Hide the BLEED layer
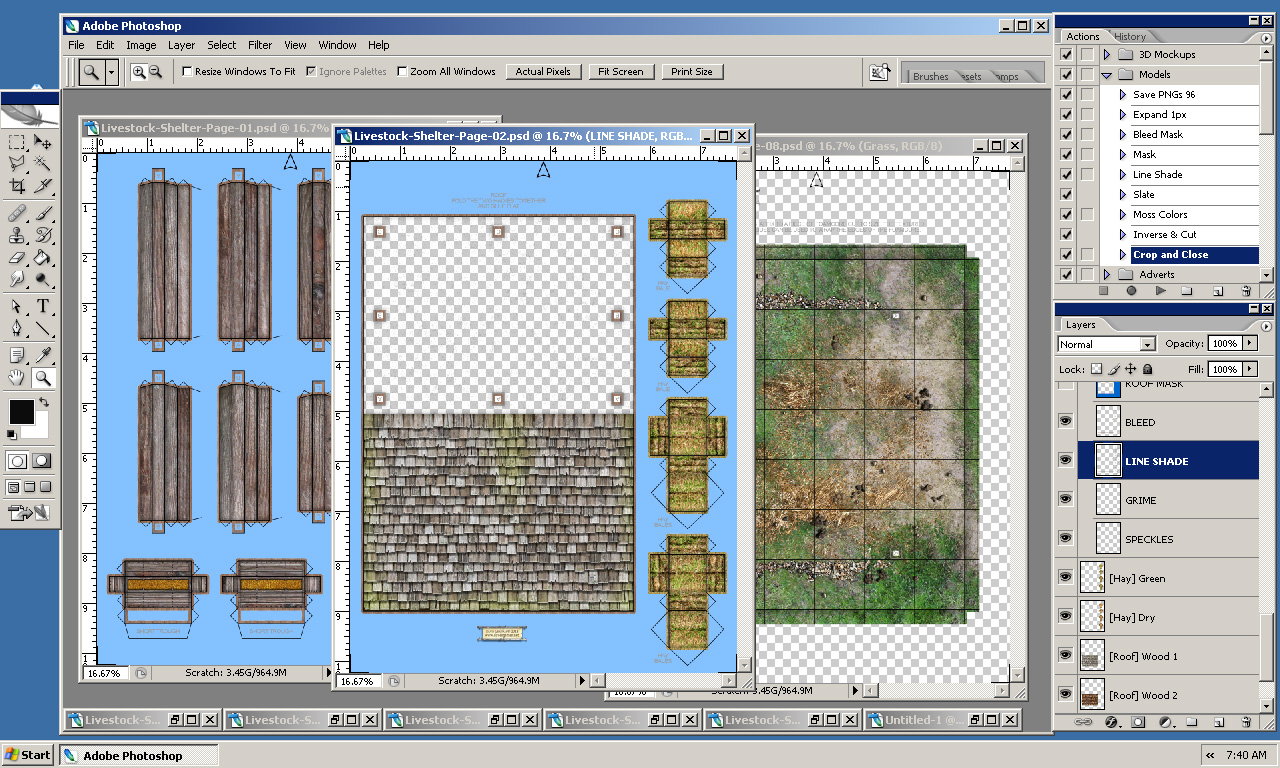Viewport: 1280px width, 768px height. click(x=1066, y=422)
